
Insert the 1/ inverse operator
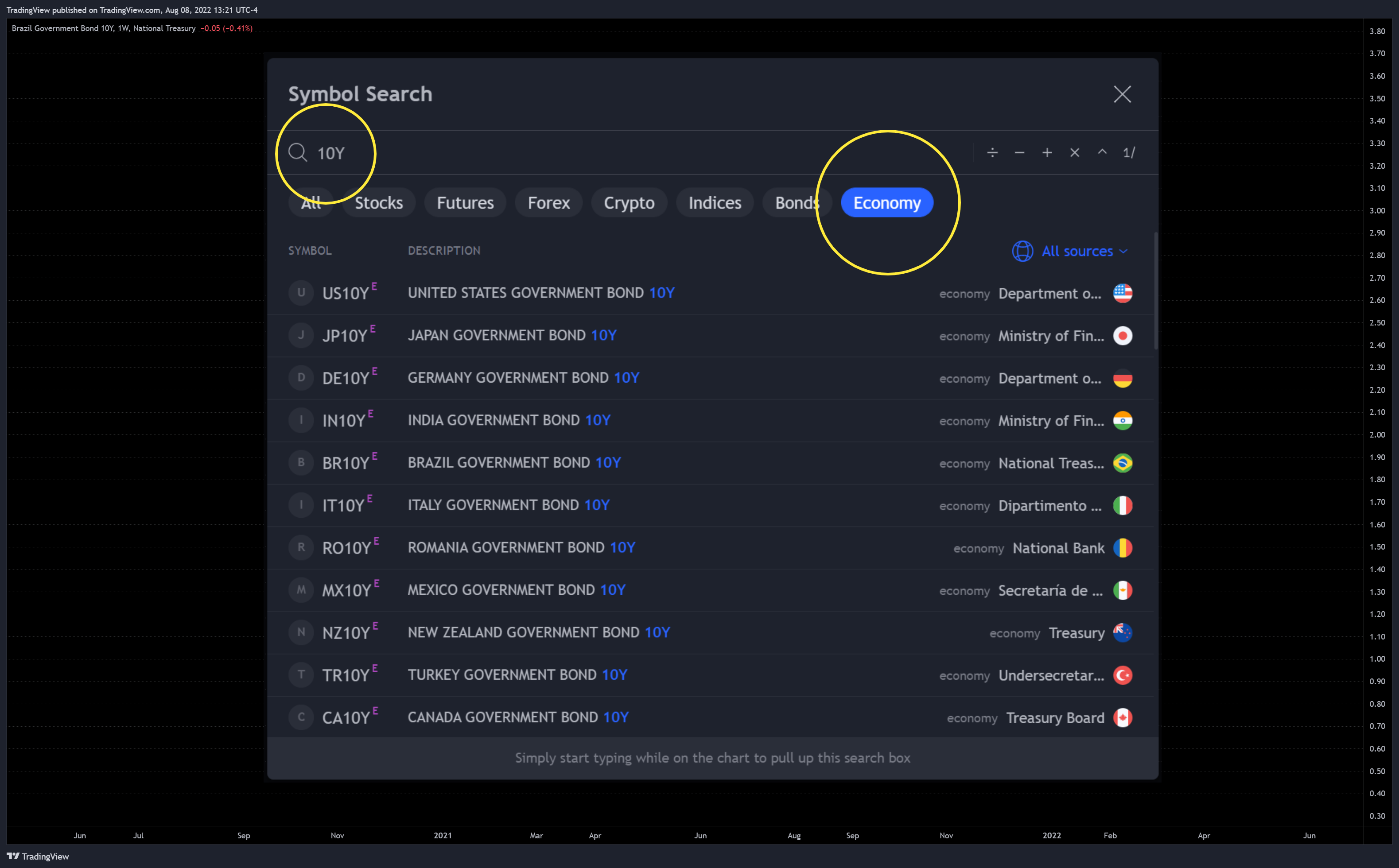1129,153
